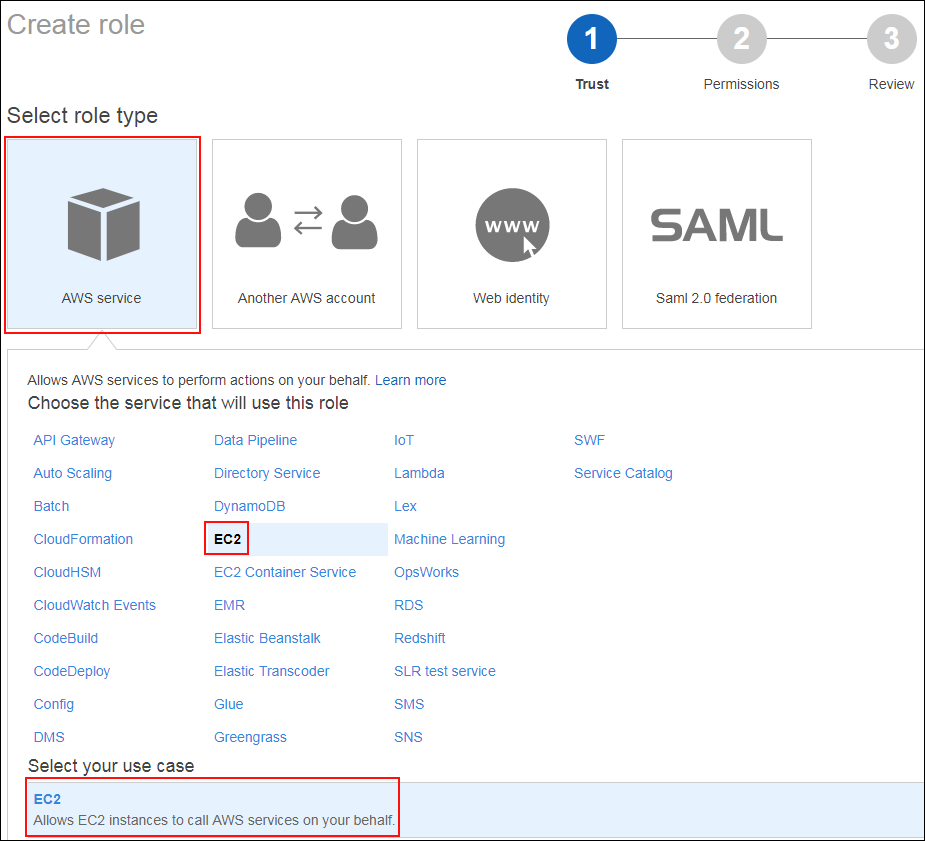925x841 pixels.
Task: Click the Lambda service link
Action: (419, 473)
